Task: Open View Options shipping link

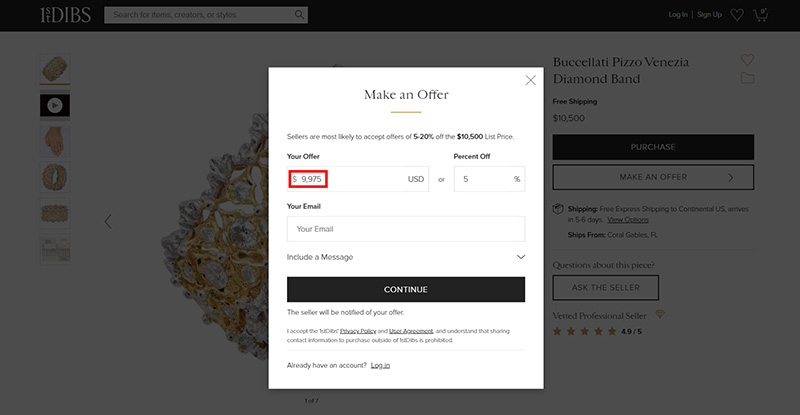Action: (x=628, y=220)
